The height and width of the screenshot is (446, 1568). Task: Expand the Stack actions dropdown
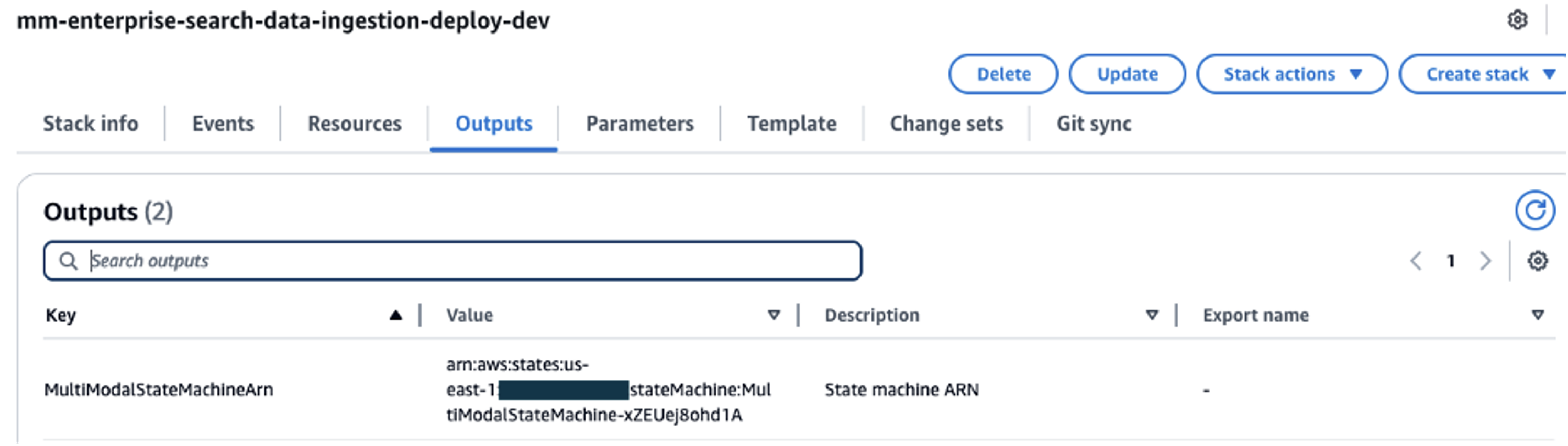(1291, 74)
